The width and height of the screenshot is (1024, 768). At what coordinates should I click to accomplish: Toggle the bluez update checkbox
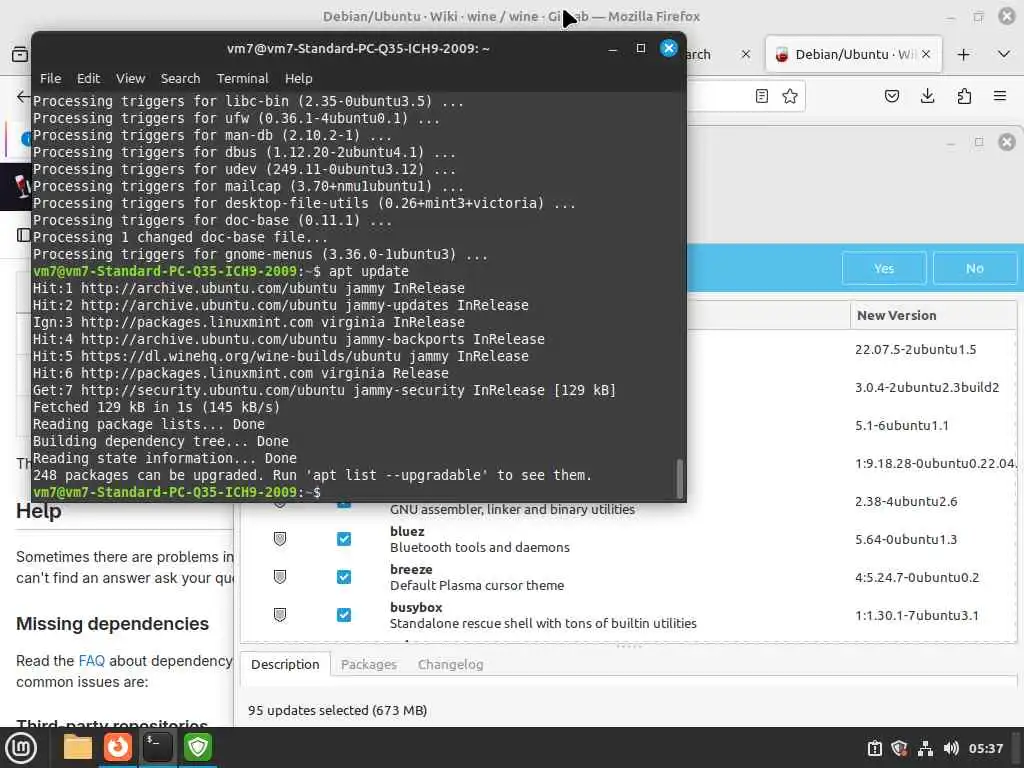click(344, 539)
